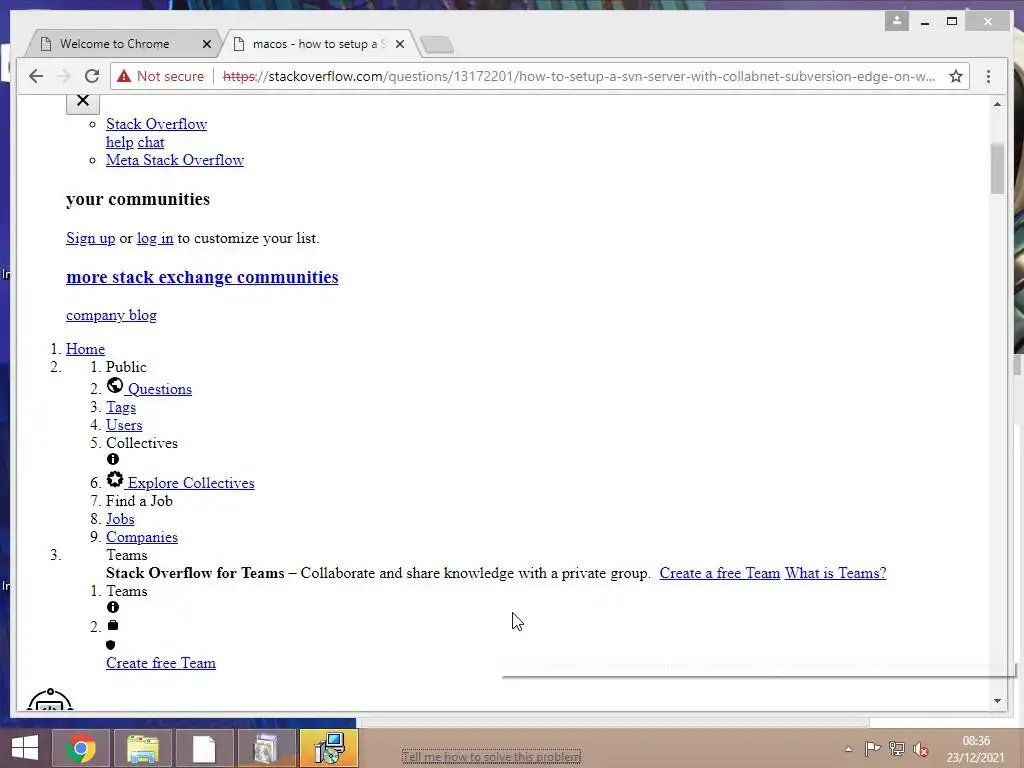Open the Meta Stack Overflow link
This screenshot has height=768, width=1024.
tap(174, 160)
